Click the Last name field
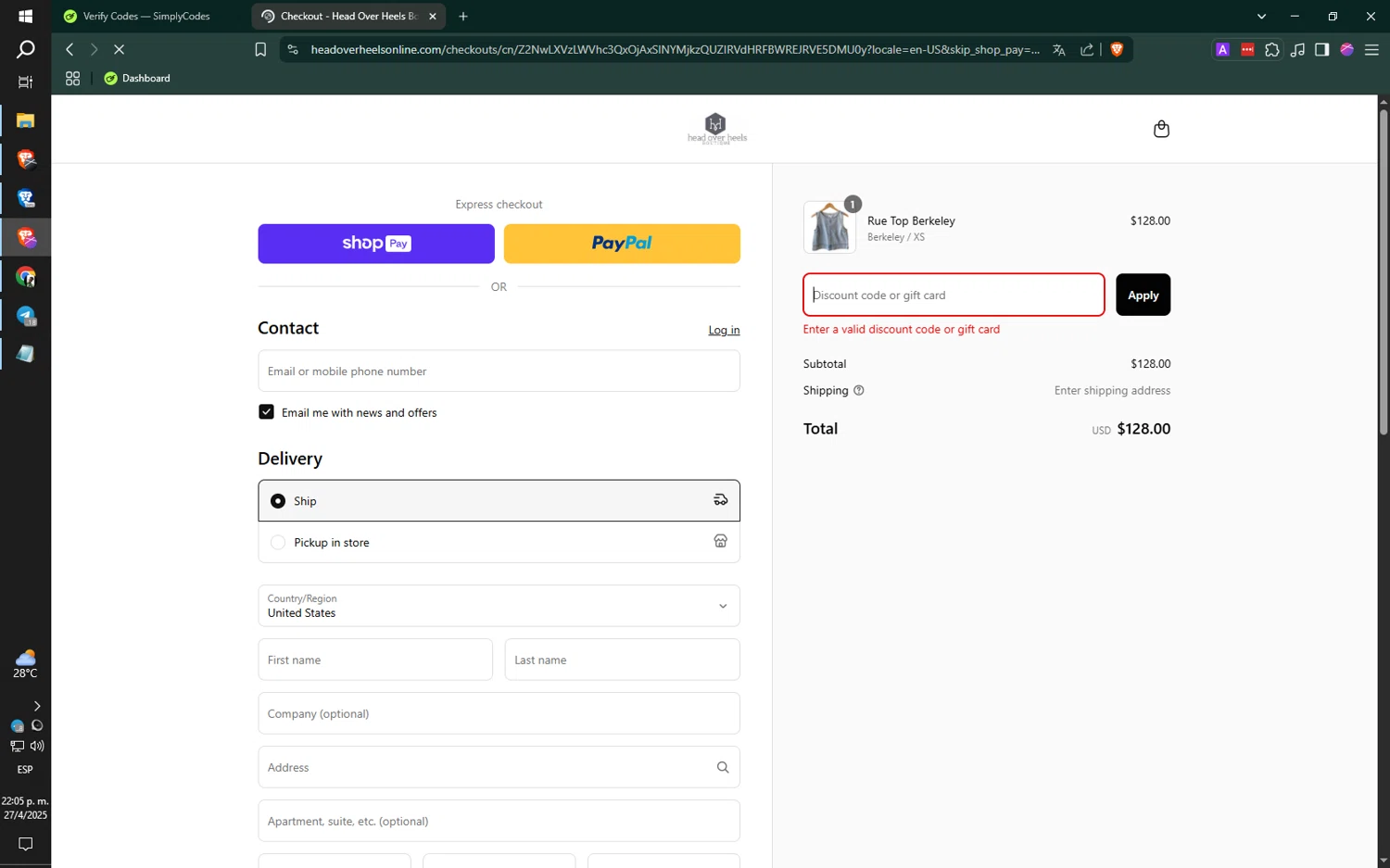Screen dimensions: 1390x868 pyautogui.click(x=622, y=660)
